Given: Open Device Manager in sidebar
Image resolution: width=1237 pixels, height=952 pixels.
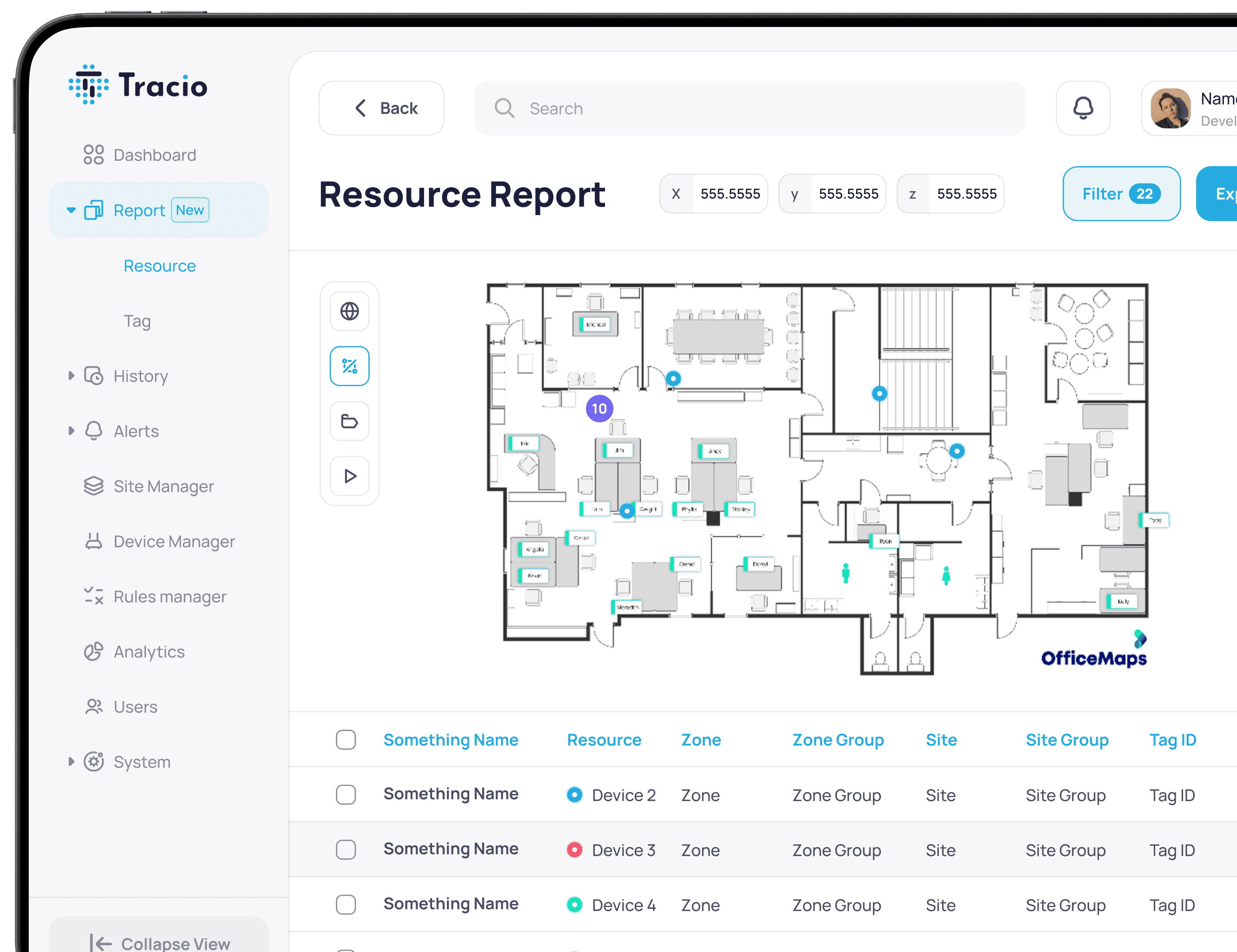Looking at the screenshot, I should [174, 542].
